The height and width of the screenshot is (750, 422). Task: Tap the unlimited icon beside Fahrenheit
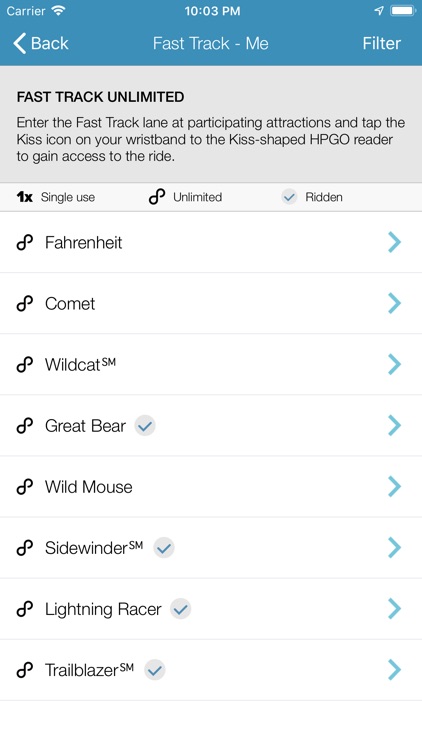(x=24, y=243)
